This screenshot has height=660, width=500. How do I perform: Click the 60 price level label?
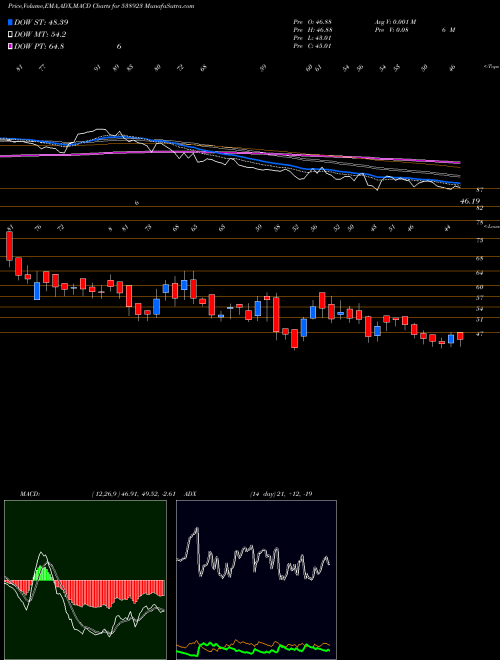[479, 287]
